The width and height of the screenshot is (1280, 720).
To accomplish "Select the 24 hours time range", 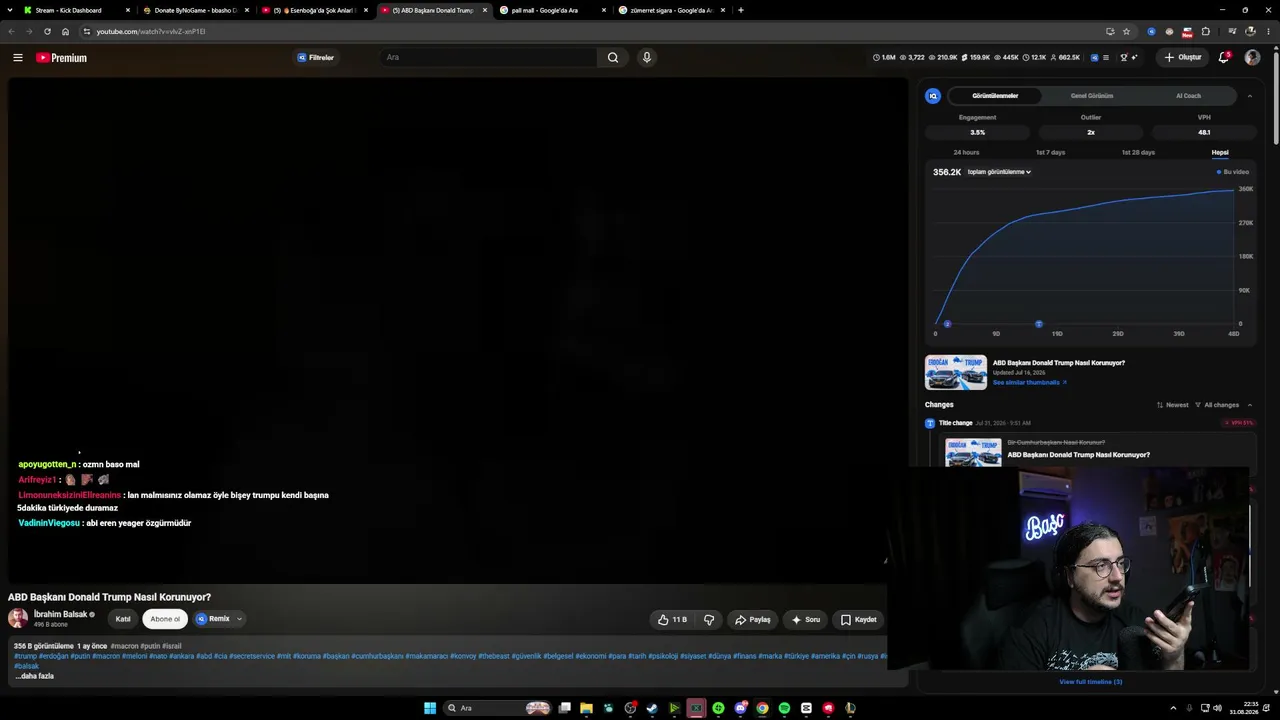I will (966, 152).
